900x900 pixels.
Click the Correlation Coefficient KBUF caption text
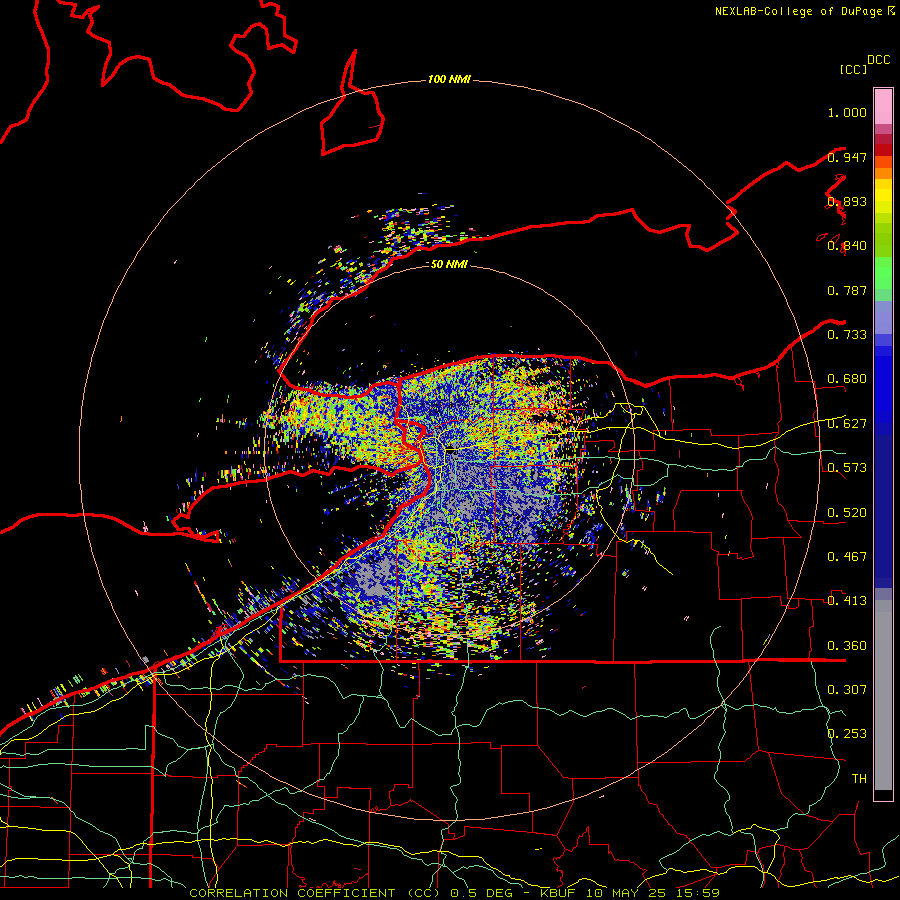[454, 893]
